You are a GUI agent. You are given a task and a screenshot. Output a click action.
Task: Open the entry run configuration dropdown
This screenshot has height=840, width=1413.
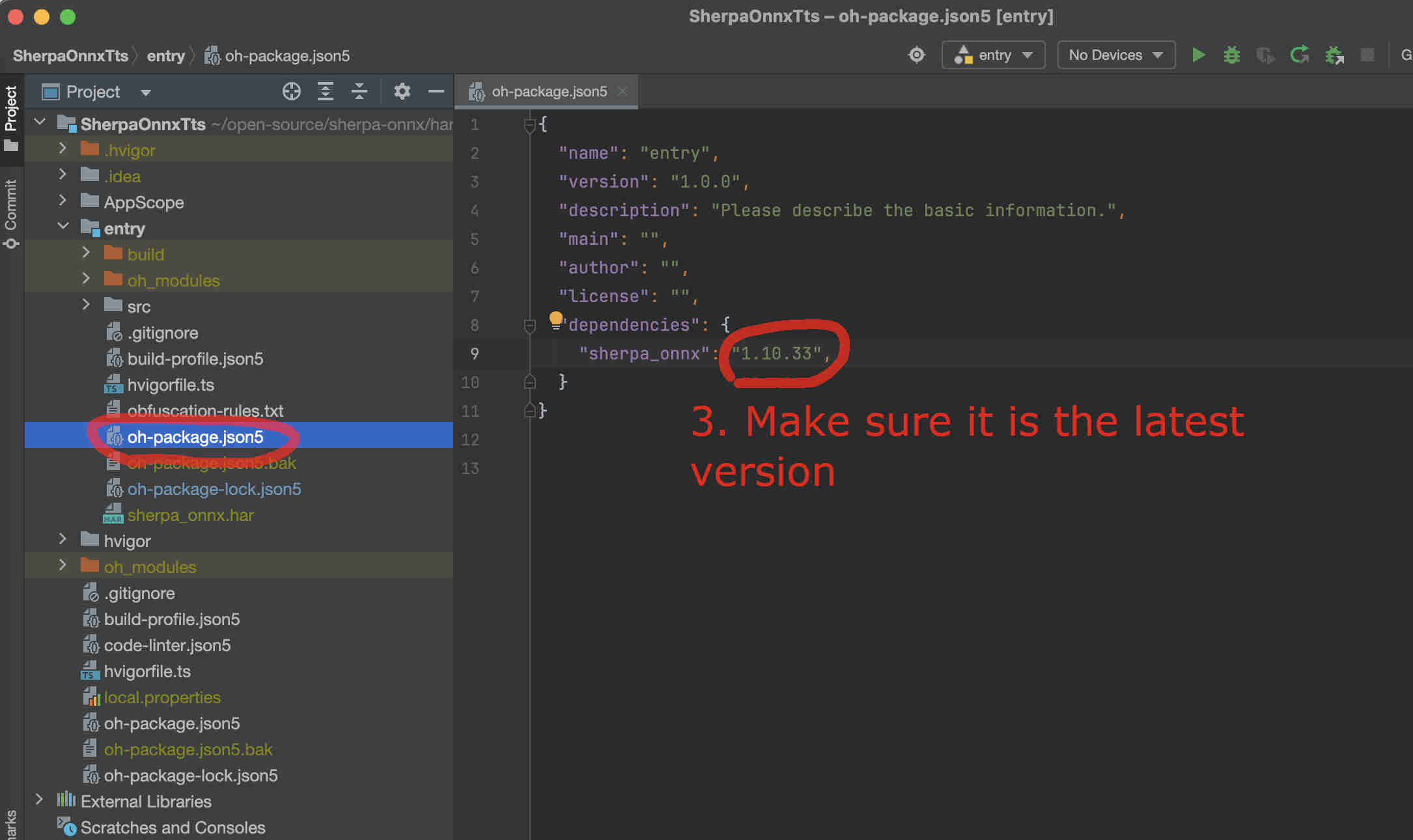click(994, 55)
